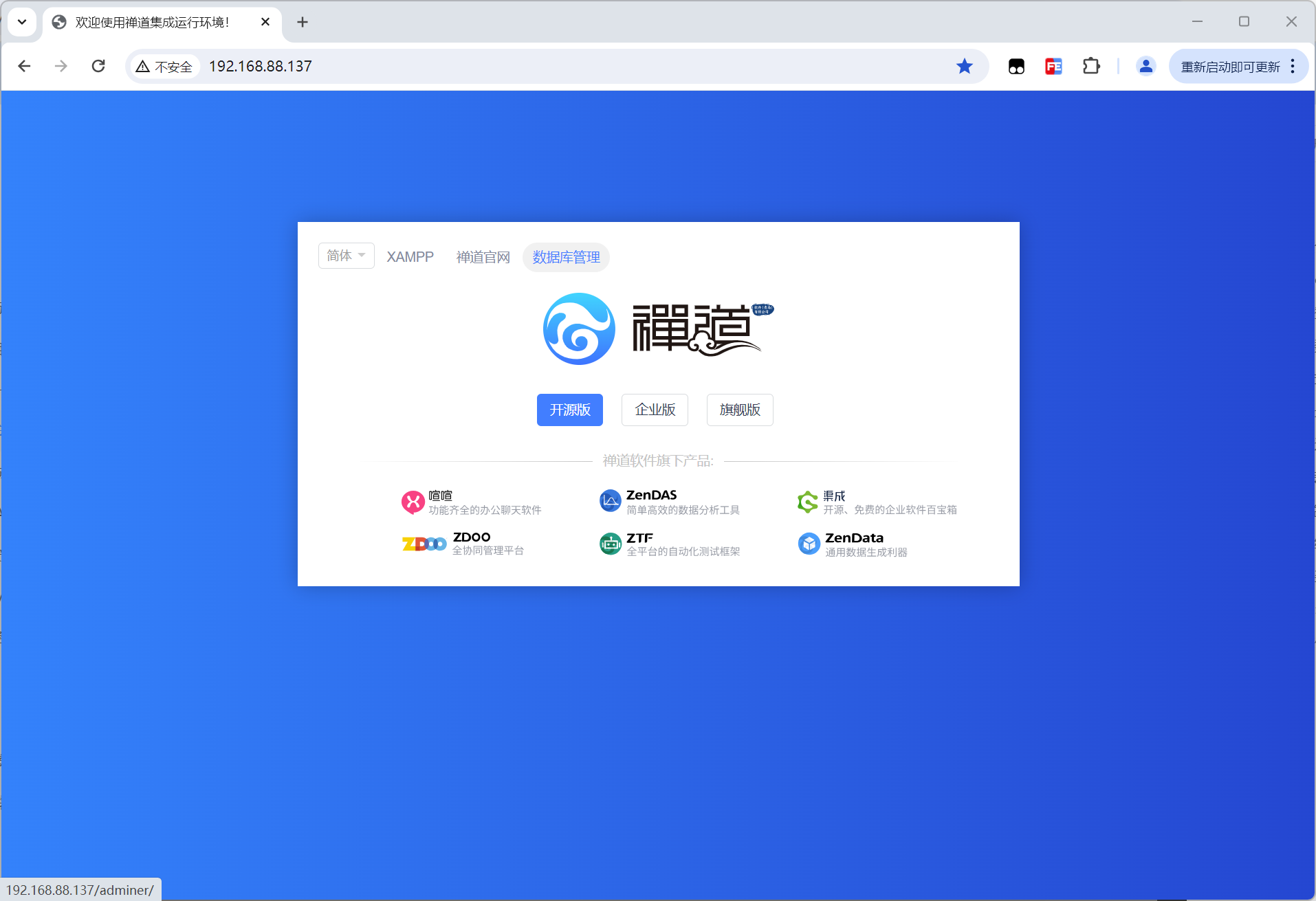
Task: Open the user profile avatar
Action: (1145, 67)
